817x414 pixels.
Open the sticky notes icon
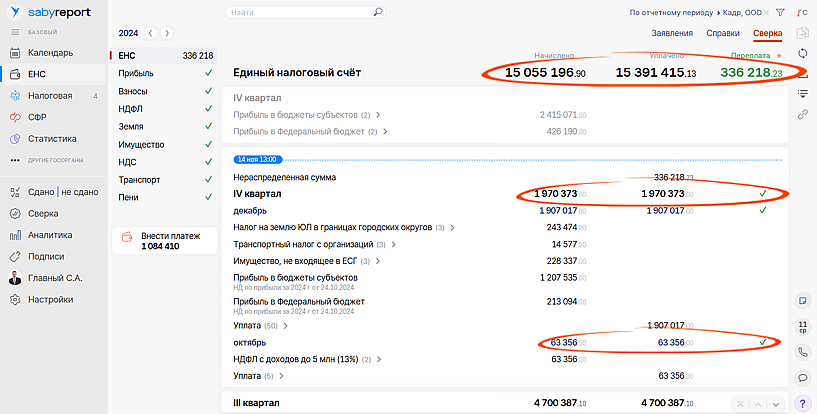click(x=803, y=300)
